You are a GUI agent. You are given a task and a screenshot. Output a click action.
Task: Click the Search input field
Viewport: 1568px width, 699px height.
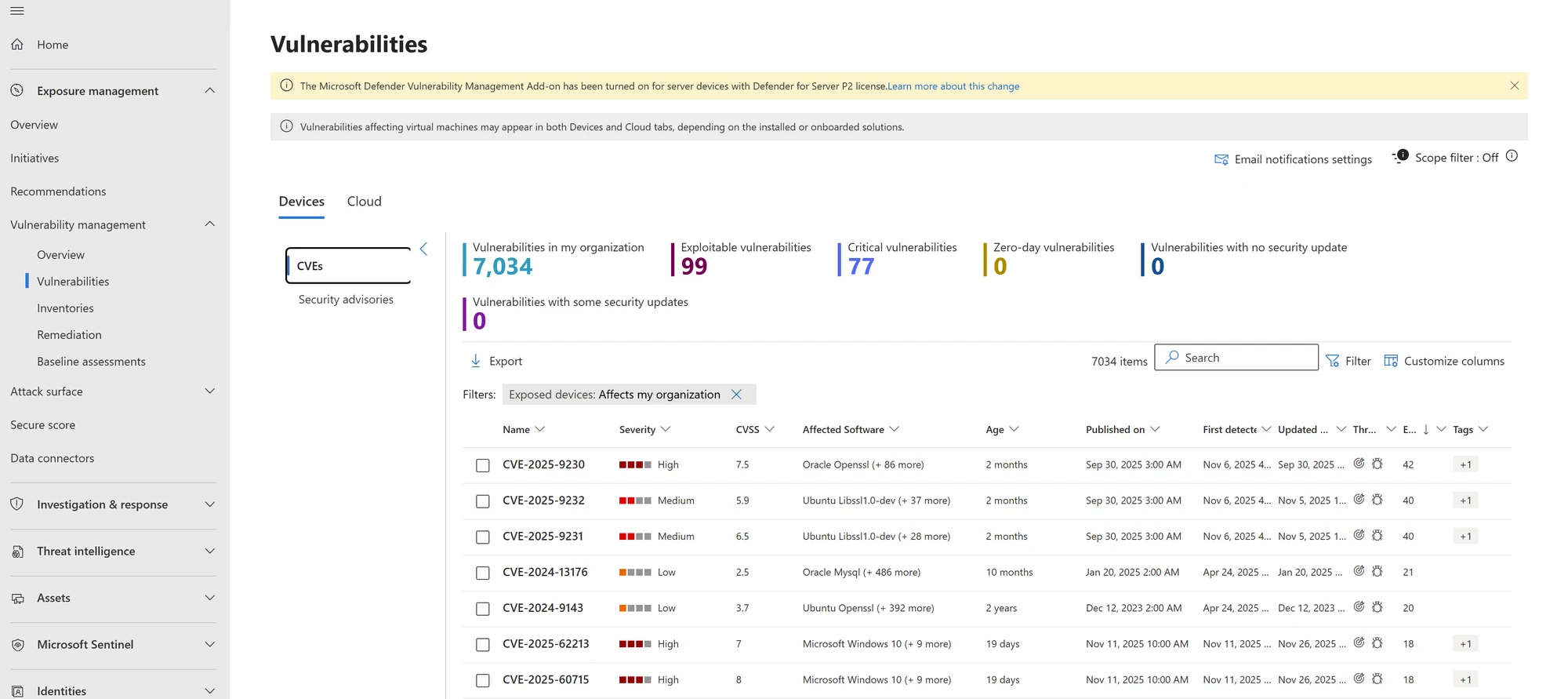tap(1236, 358)
